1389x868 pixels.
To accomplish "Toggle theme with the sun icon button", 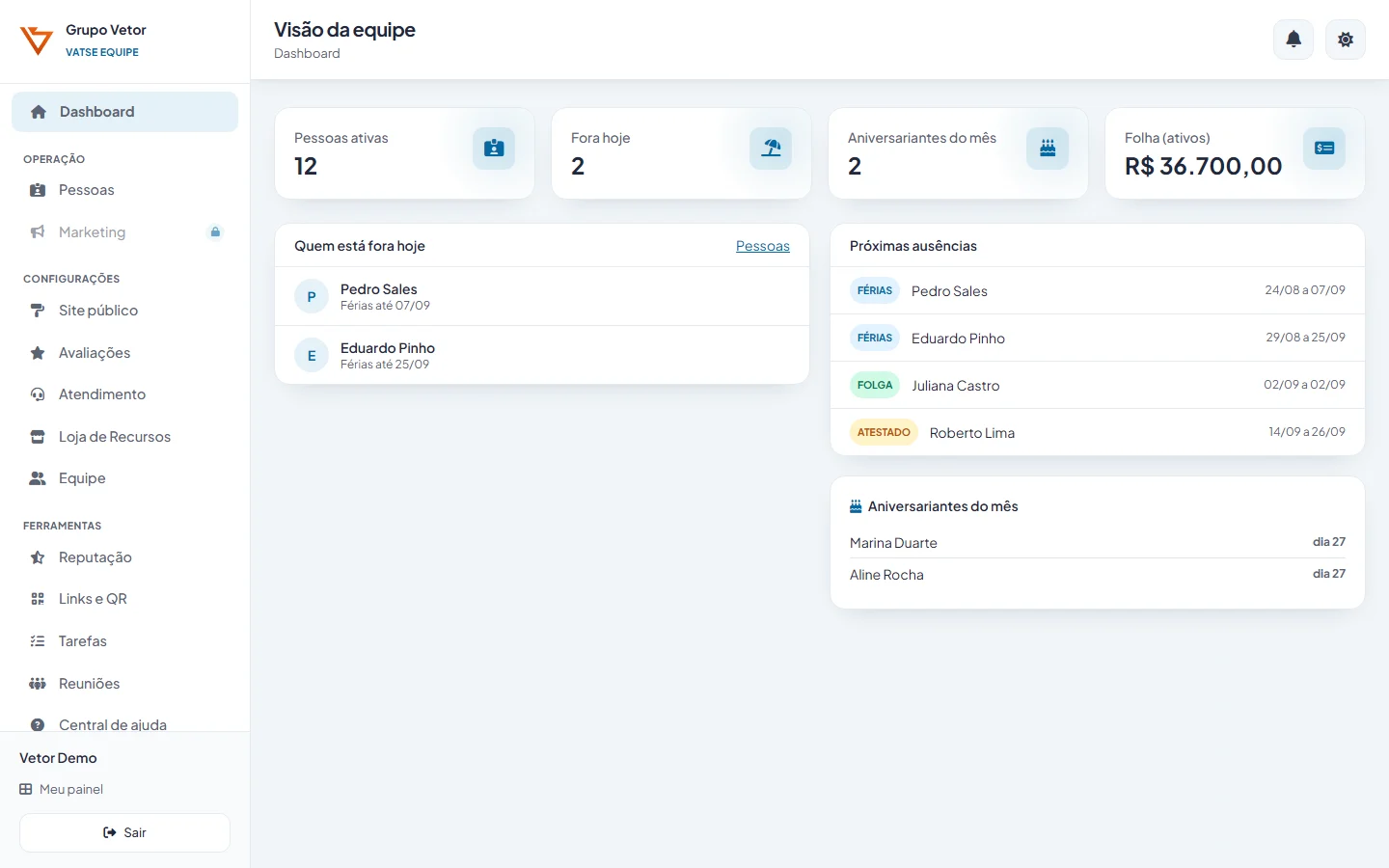I will [x=1346, y=40].
